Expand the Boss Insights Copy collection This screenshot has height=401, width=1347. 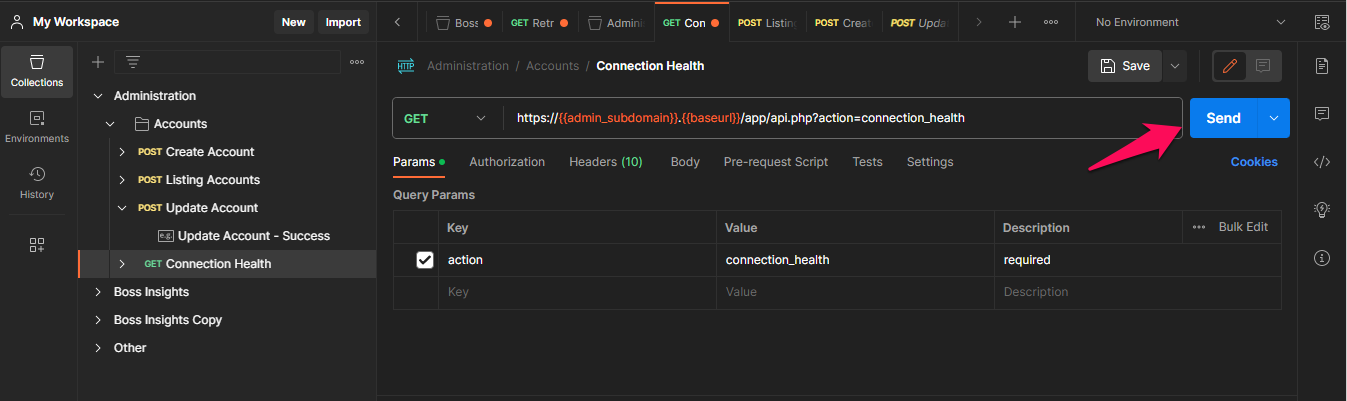(x=97, y=320)
